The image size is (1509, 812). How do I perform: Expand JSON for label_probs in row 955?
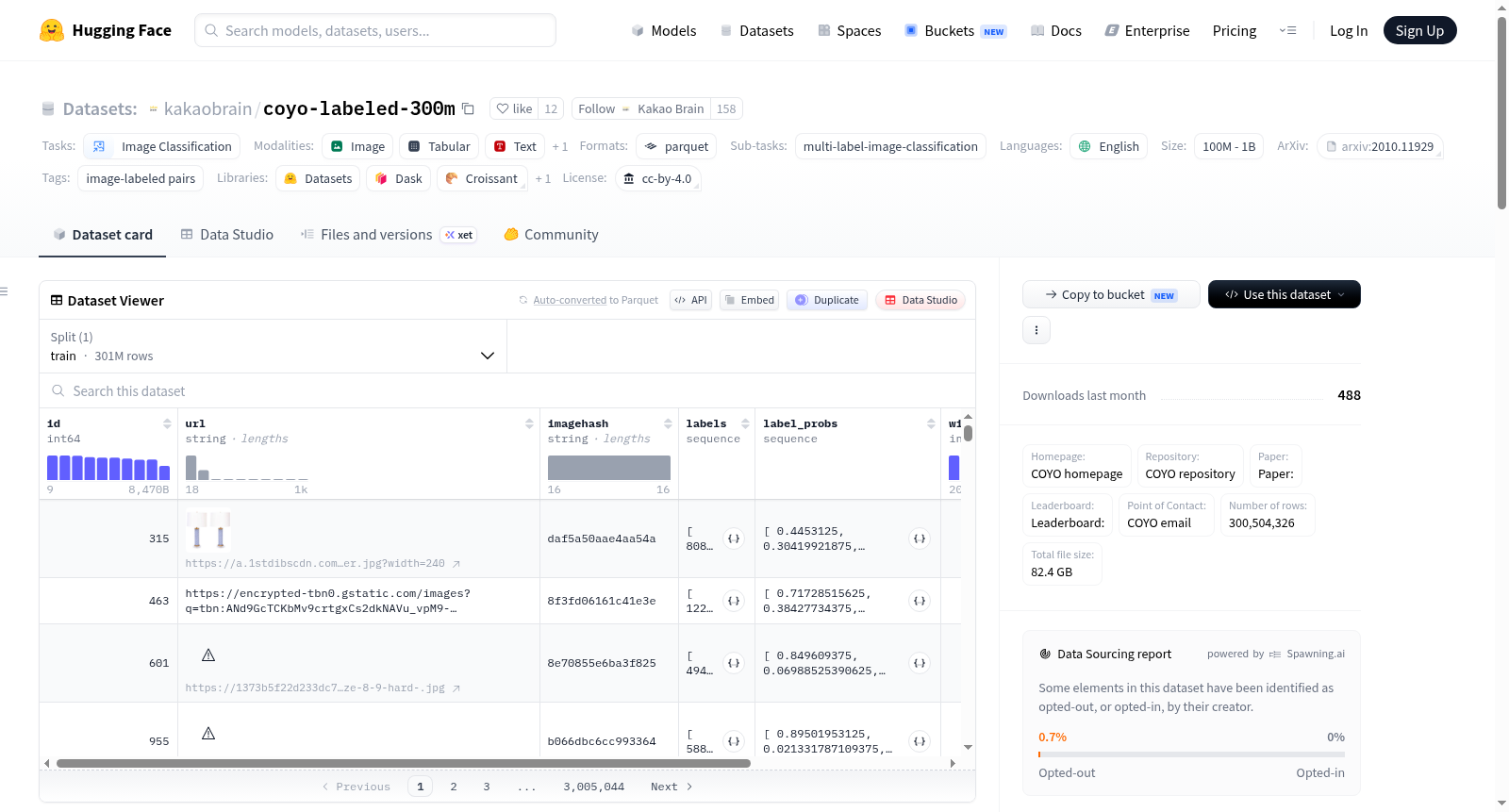[x=920, y=741]
